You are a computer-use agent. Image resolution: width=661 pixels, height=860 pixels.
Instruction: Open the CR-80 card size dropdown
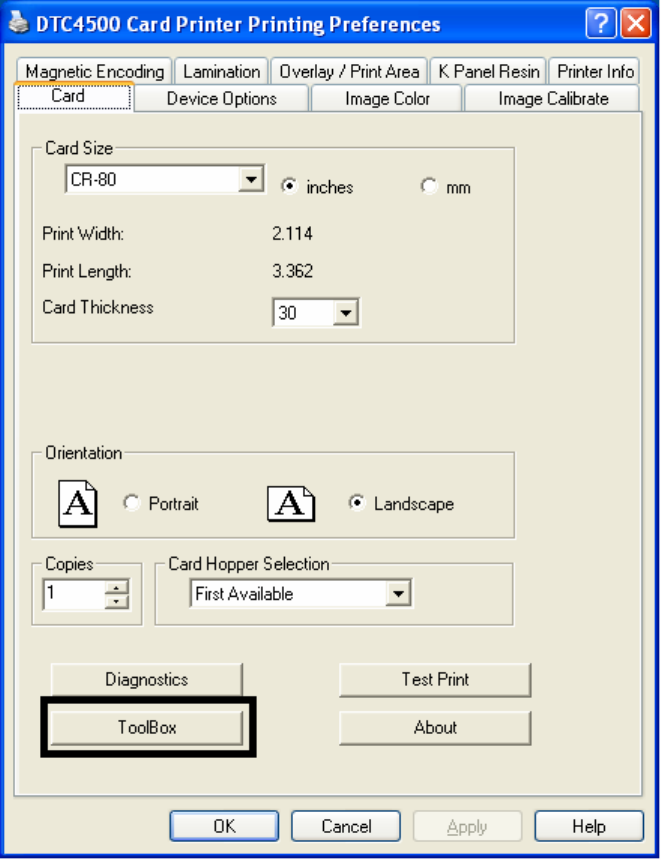pos(251,179)
